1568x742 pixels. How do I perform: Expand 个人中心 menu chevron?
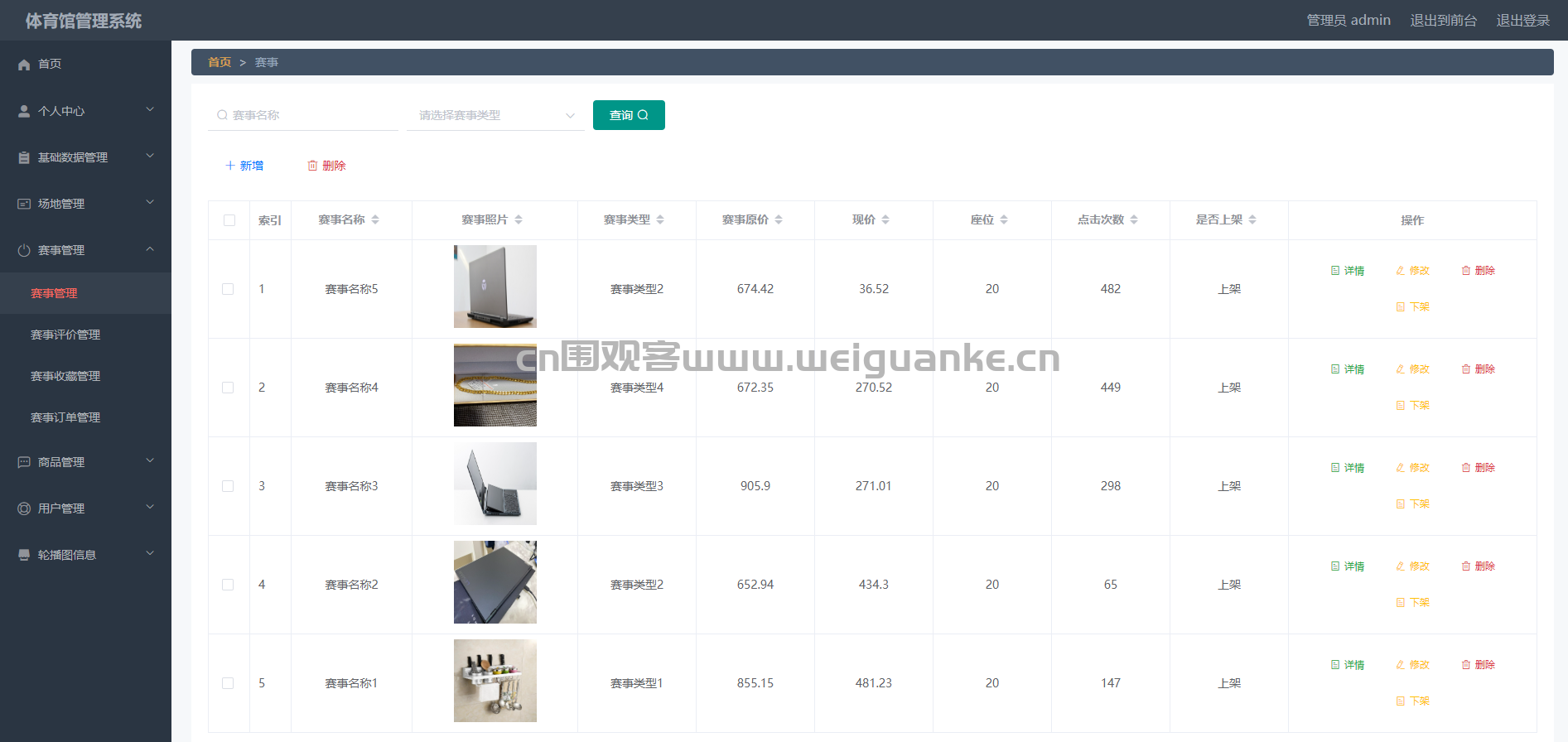[150, 109]
